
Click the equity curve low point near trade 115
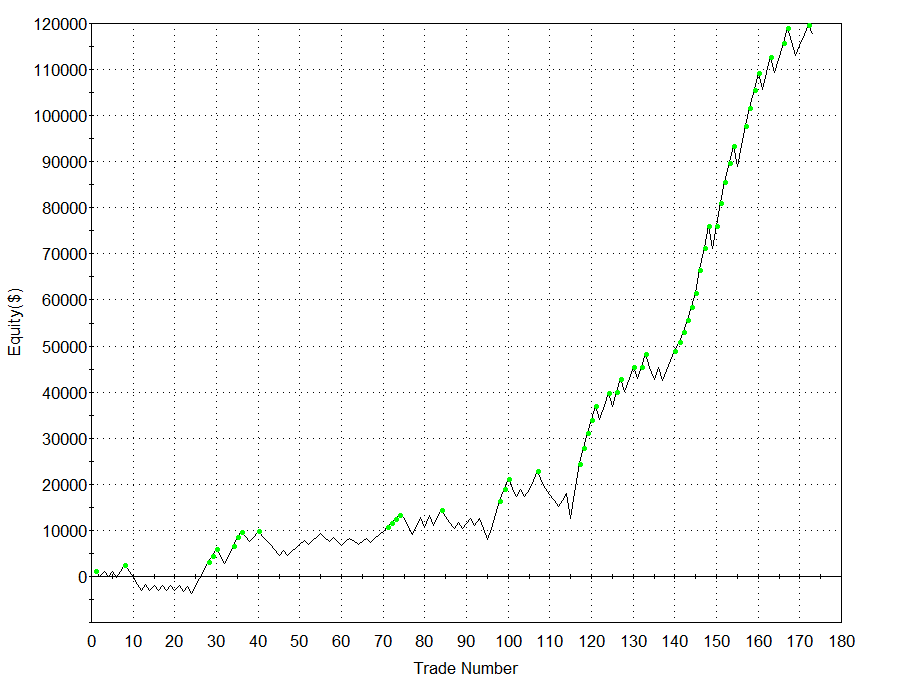pos(571,517)
